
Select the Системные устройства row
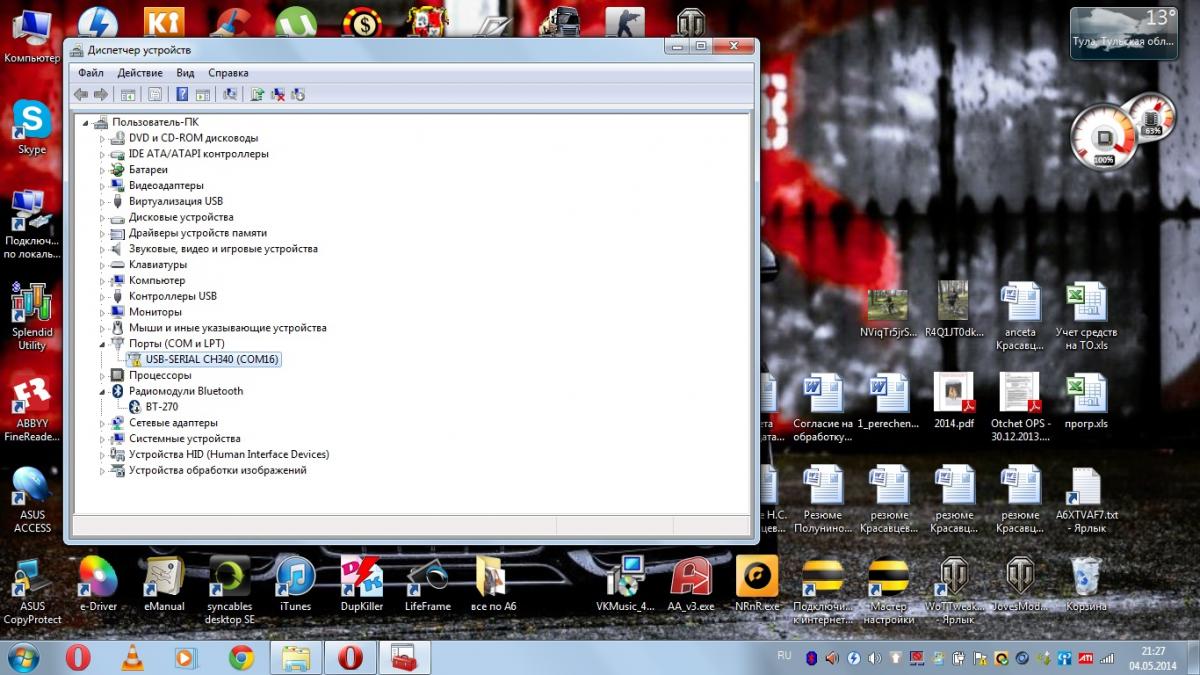[x=184, y=439]
